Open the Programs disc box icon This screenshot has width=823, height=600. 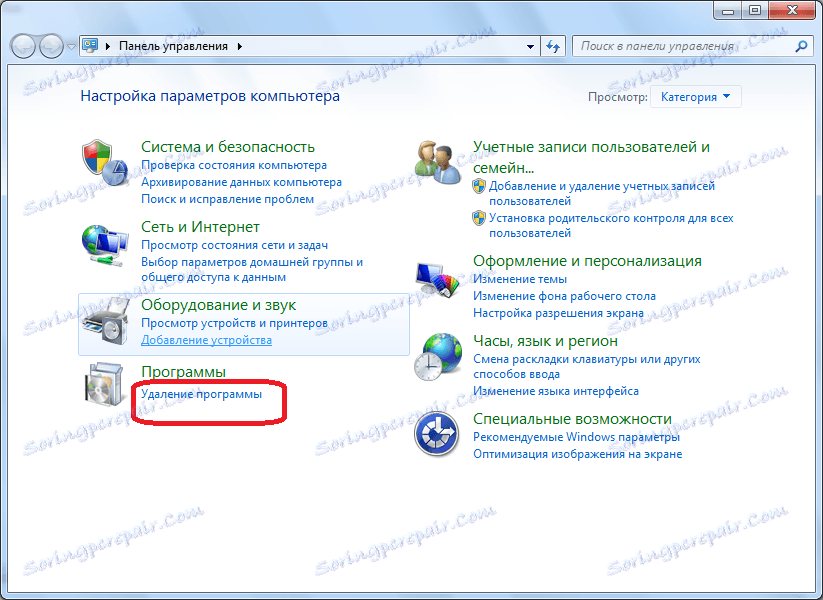[105, 384]
